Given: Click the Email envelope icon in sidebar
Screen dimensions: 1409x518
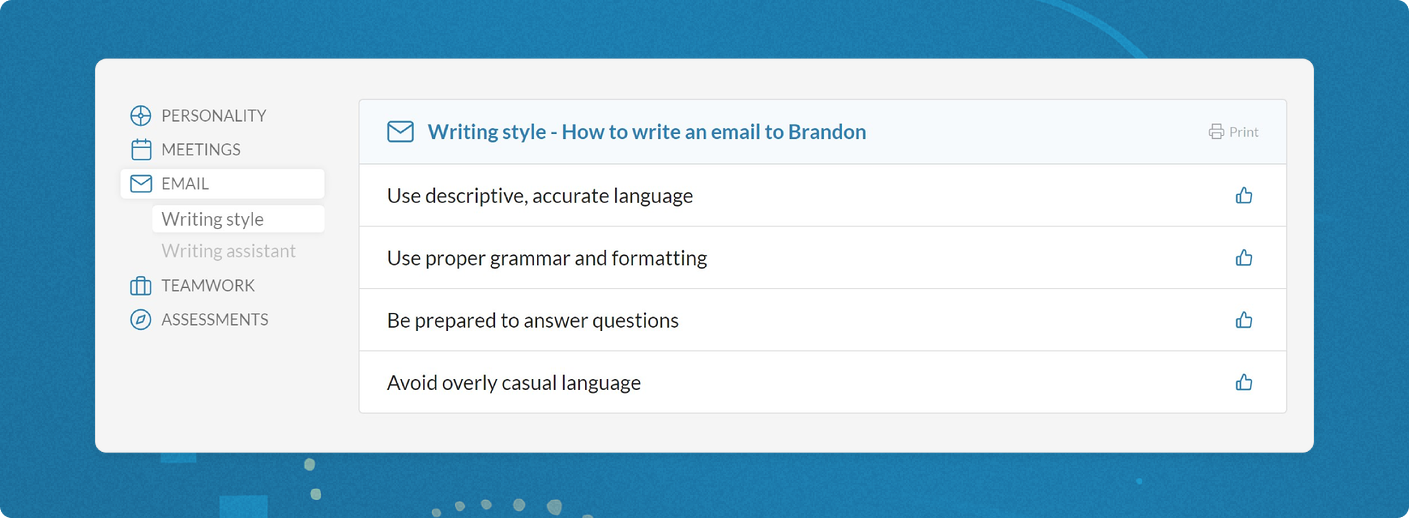Looking at the screenshot, I should click(x=141, y=184).
